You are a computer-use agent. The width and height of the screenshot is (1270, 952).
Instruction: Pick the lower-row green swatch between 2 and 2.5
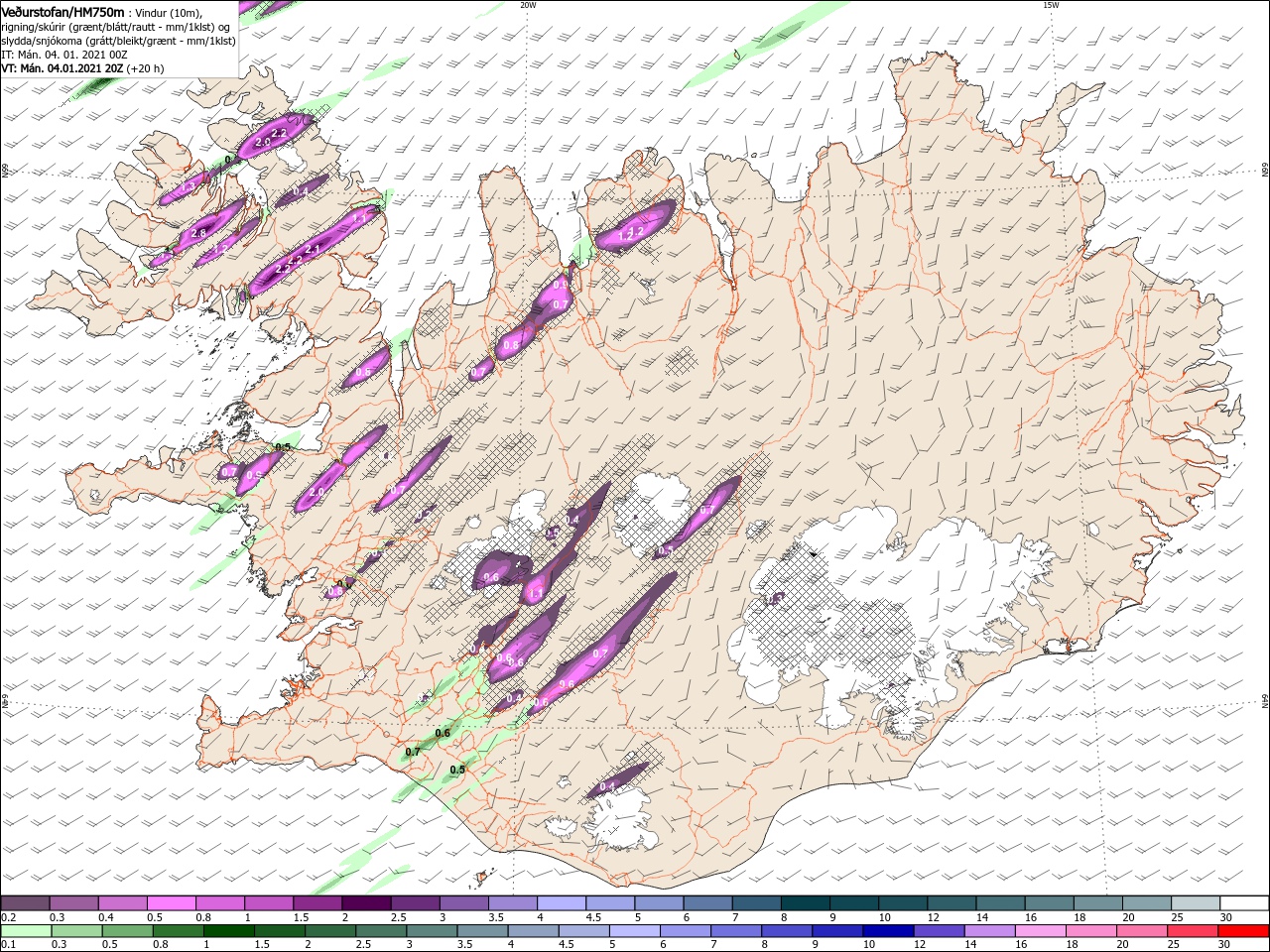tap(330, 931)
